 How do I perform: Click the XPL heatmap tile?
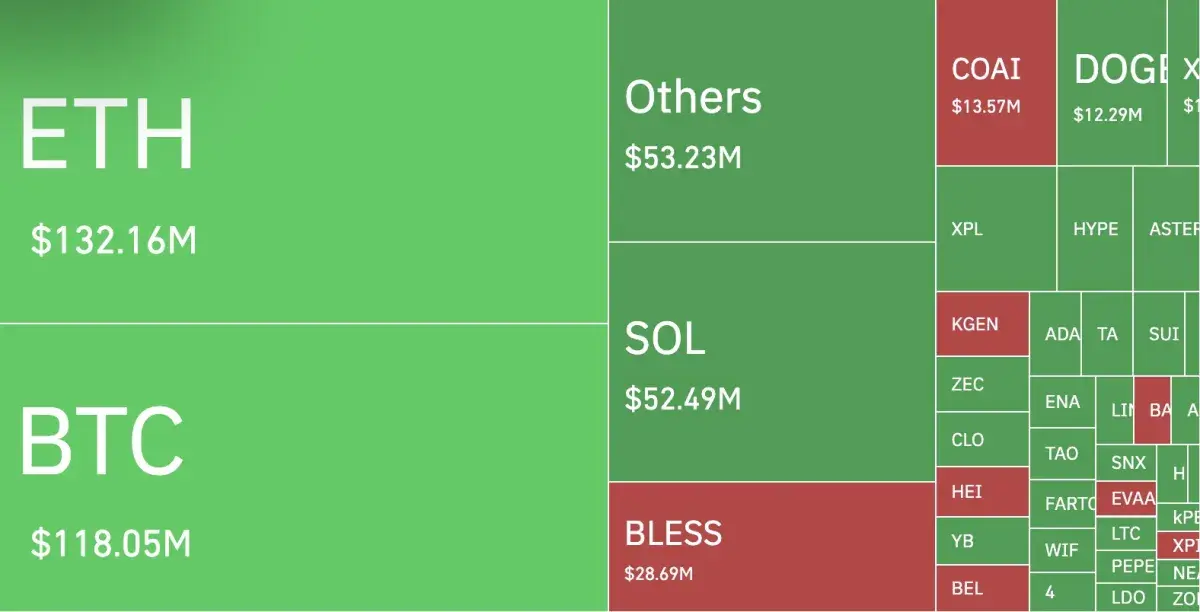[x=996, y=229]
